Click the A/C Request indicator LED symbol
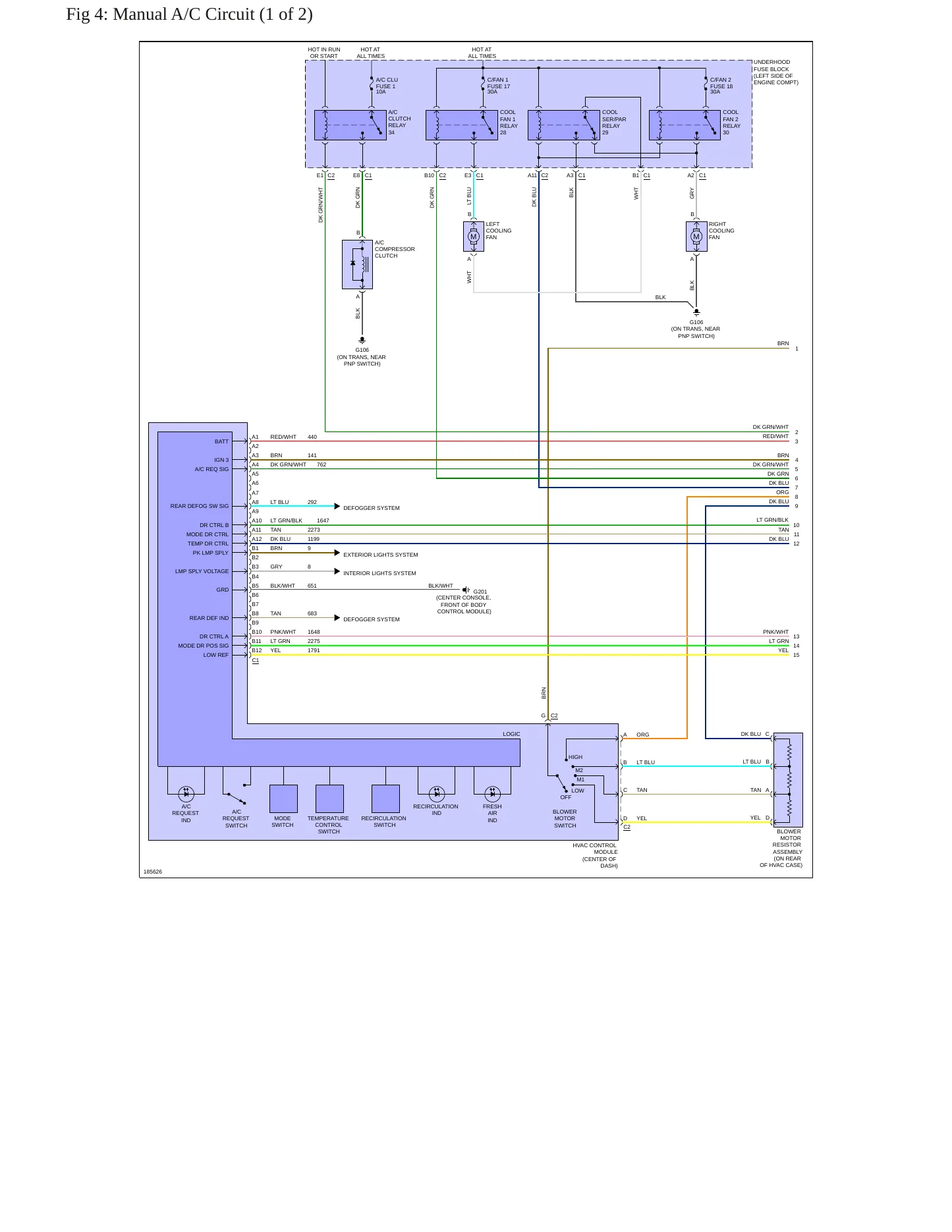This screenshot has height=1232, width=952. click(186, 794)
